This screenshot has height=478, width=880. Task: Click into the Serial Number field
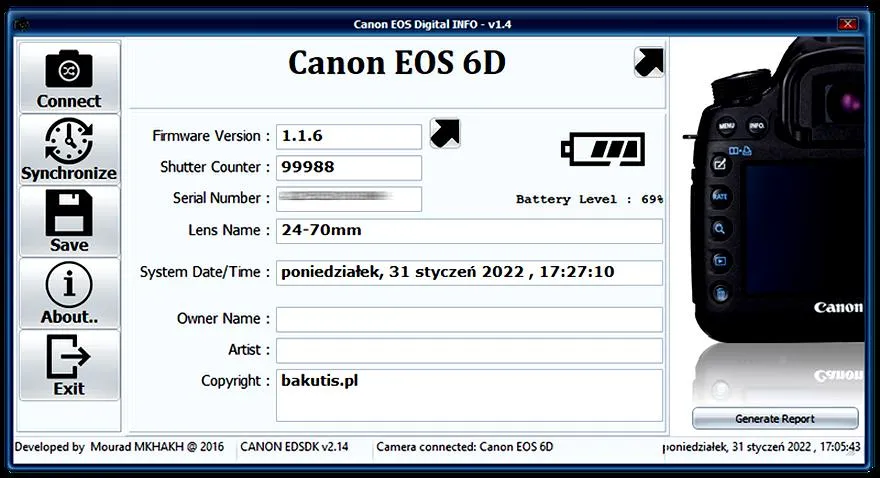tap(349, 199)
